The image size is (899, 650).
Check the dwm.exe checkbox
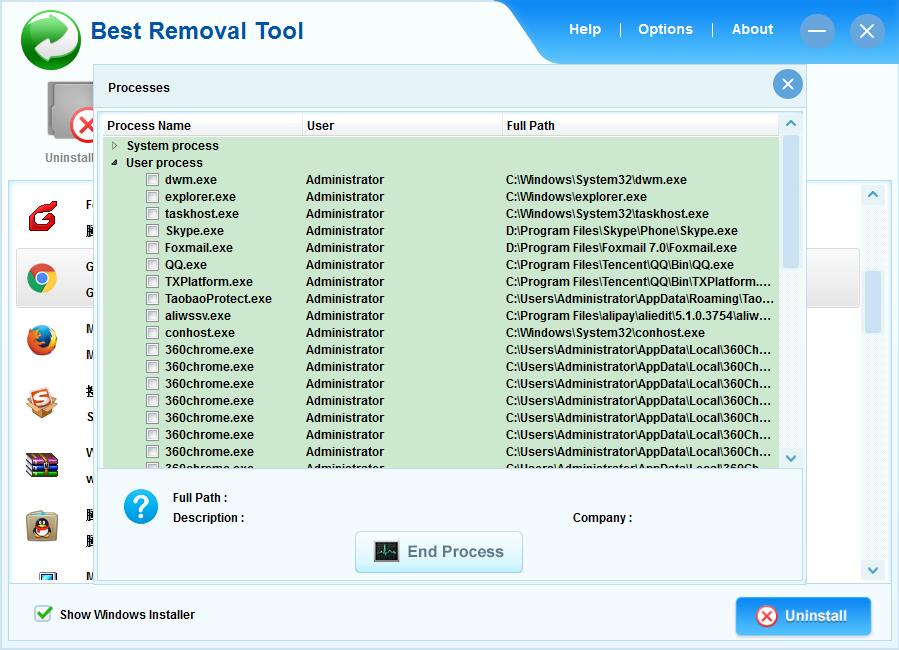(x=153, y=180)
